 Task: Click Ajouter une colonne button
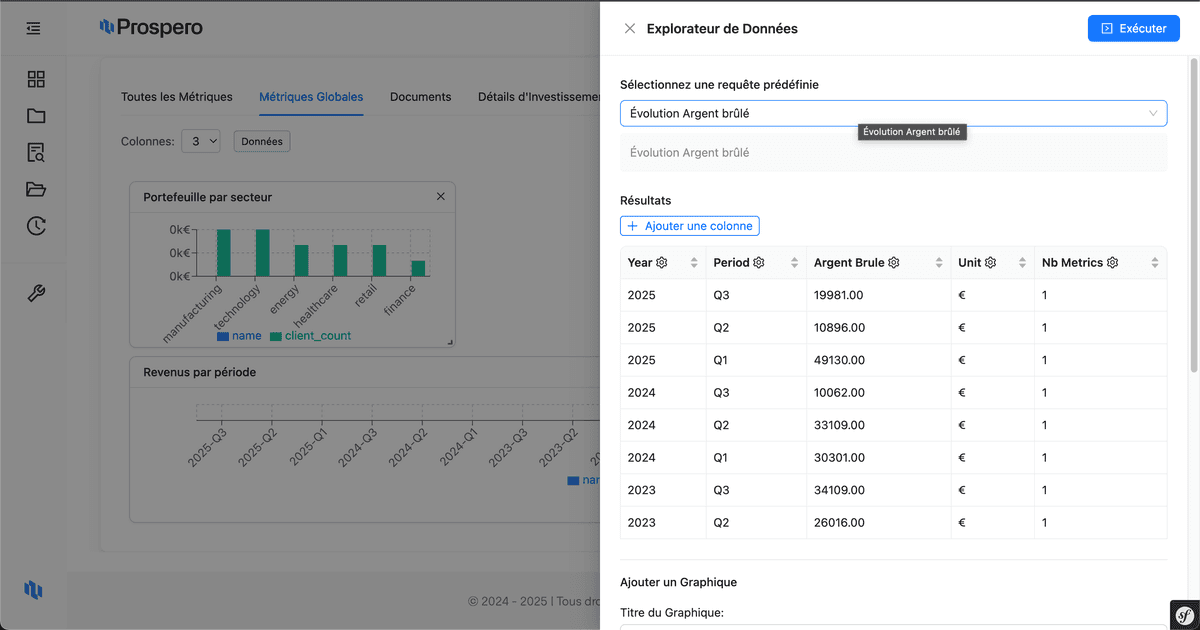click(689, 226)
